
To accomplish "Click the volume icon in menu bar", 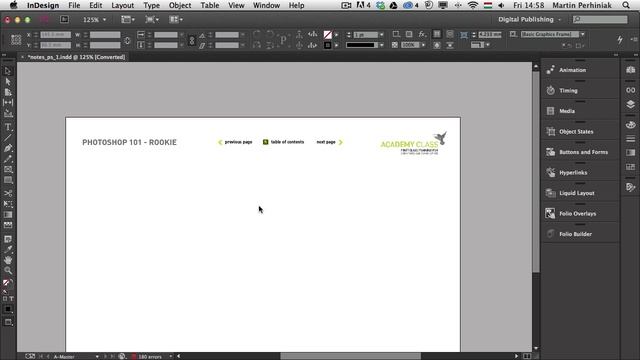I will [501, 5].
